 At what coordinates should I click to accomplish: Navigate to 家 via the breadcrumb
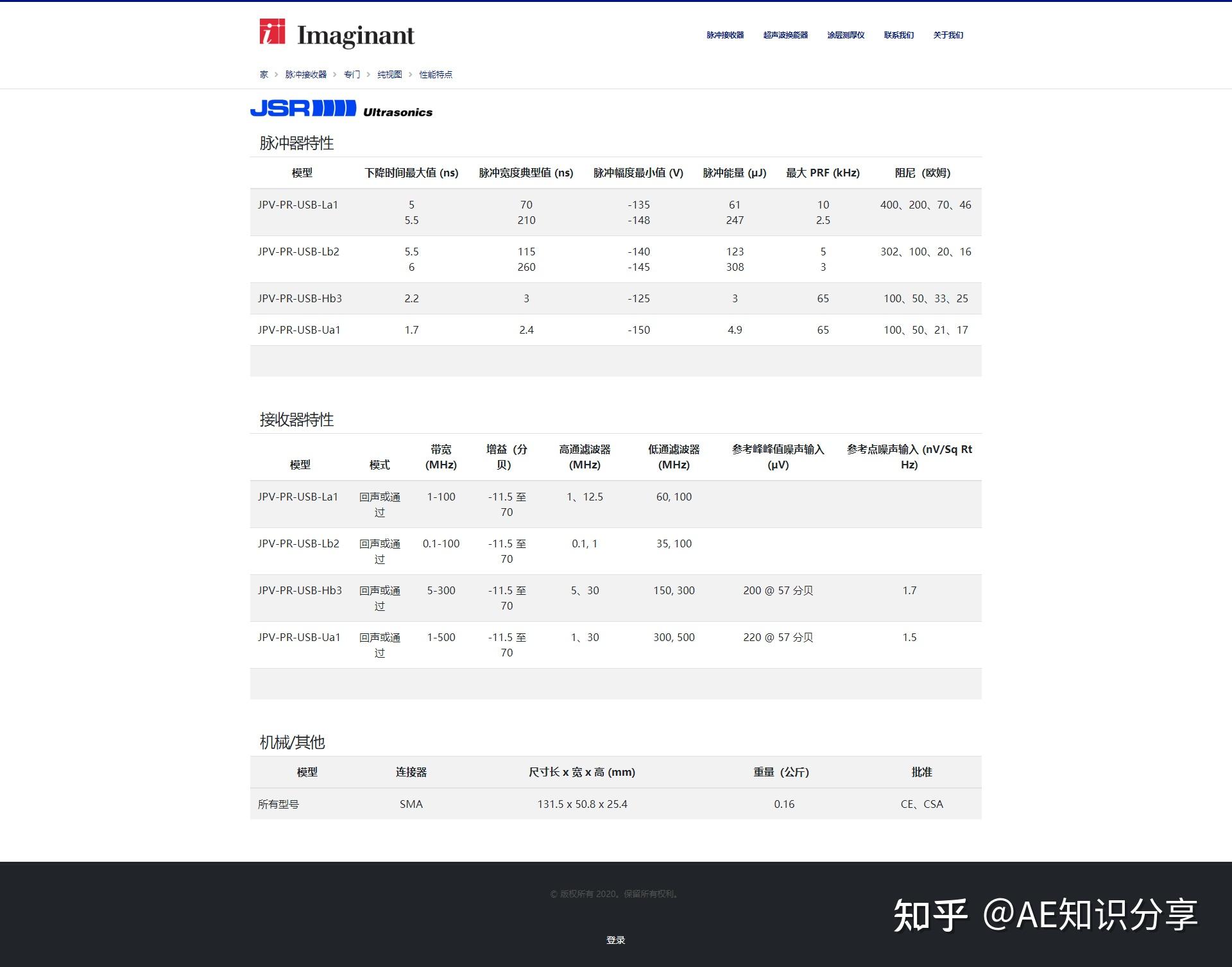[x=263, y=74]
